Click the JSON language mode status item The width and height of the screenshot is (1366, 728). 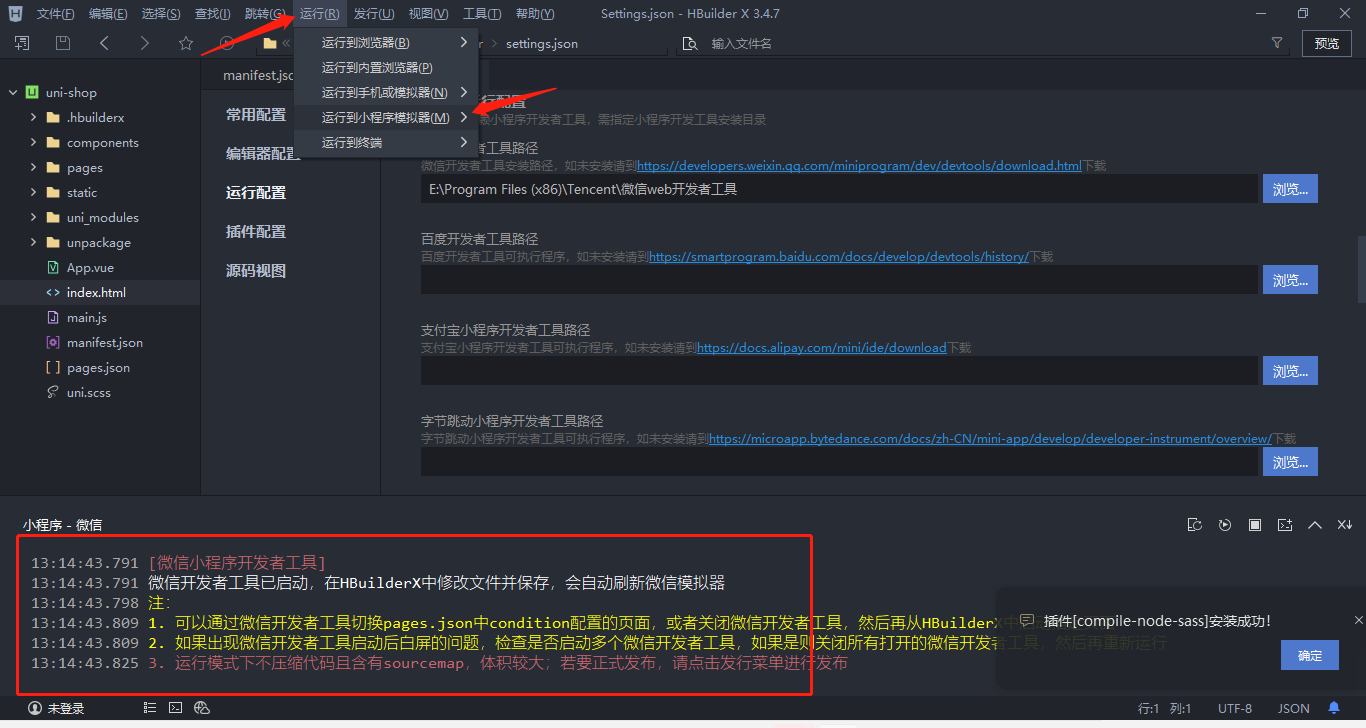[1293, 708]
